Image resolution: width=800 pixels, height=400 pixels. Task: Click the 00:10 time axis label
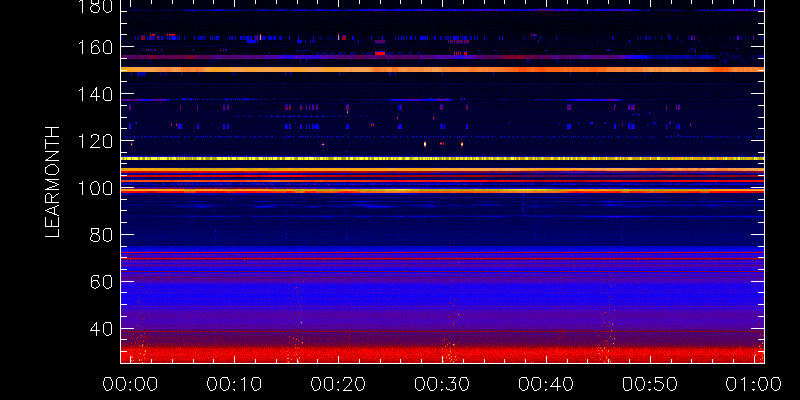234,384
